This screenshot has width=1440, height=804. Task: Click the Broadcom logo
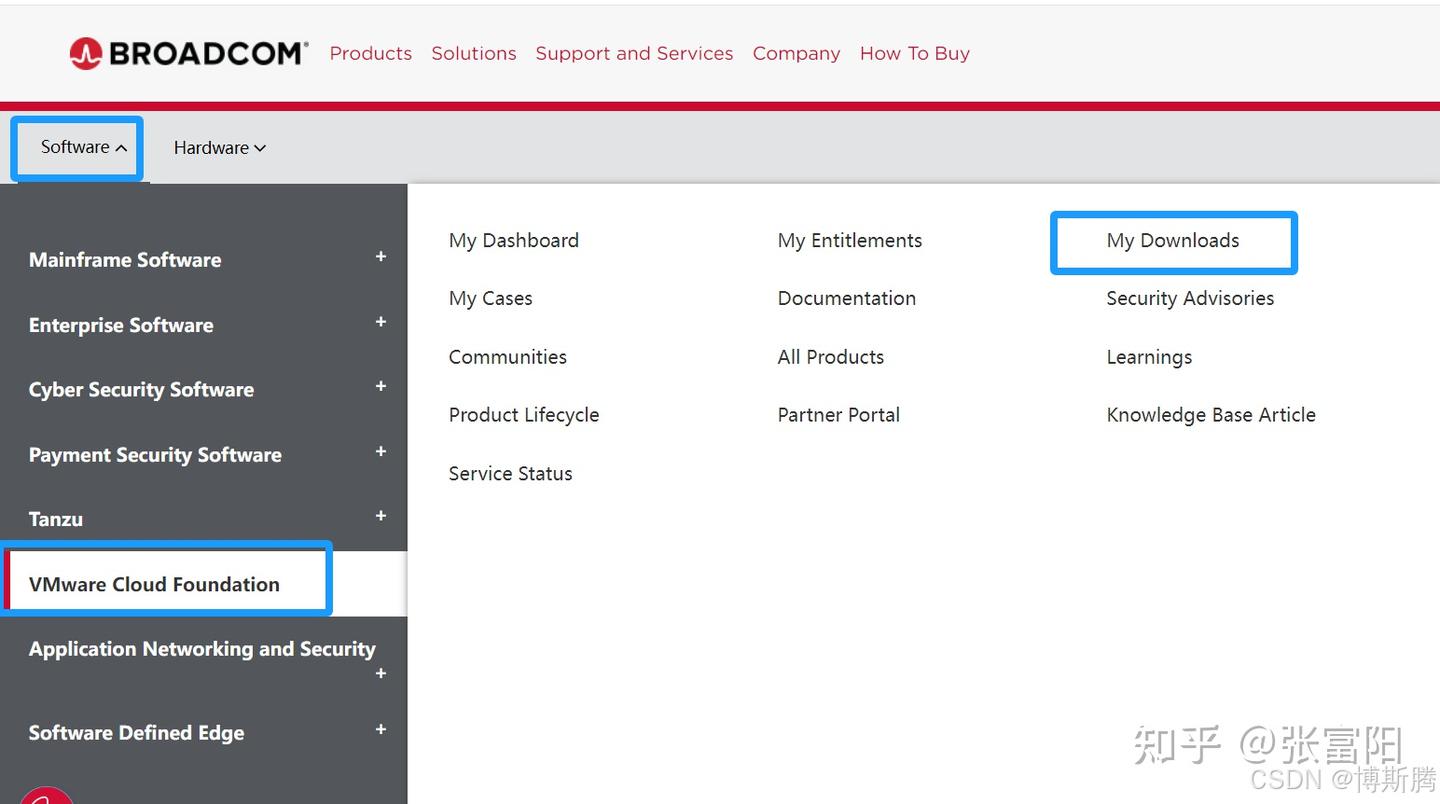(x=188, y=53)
